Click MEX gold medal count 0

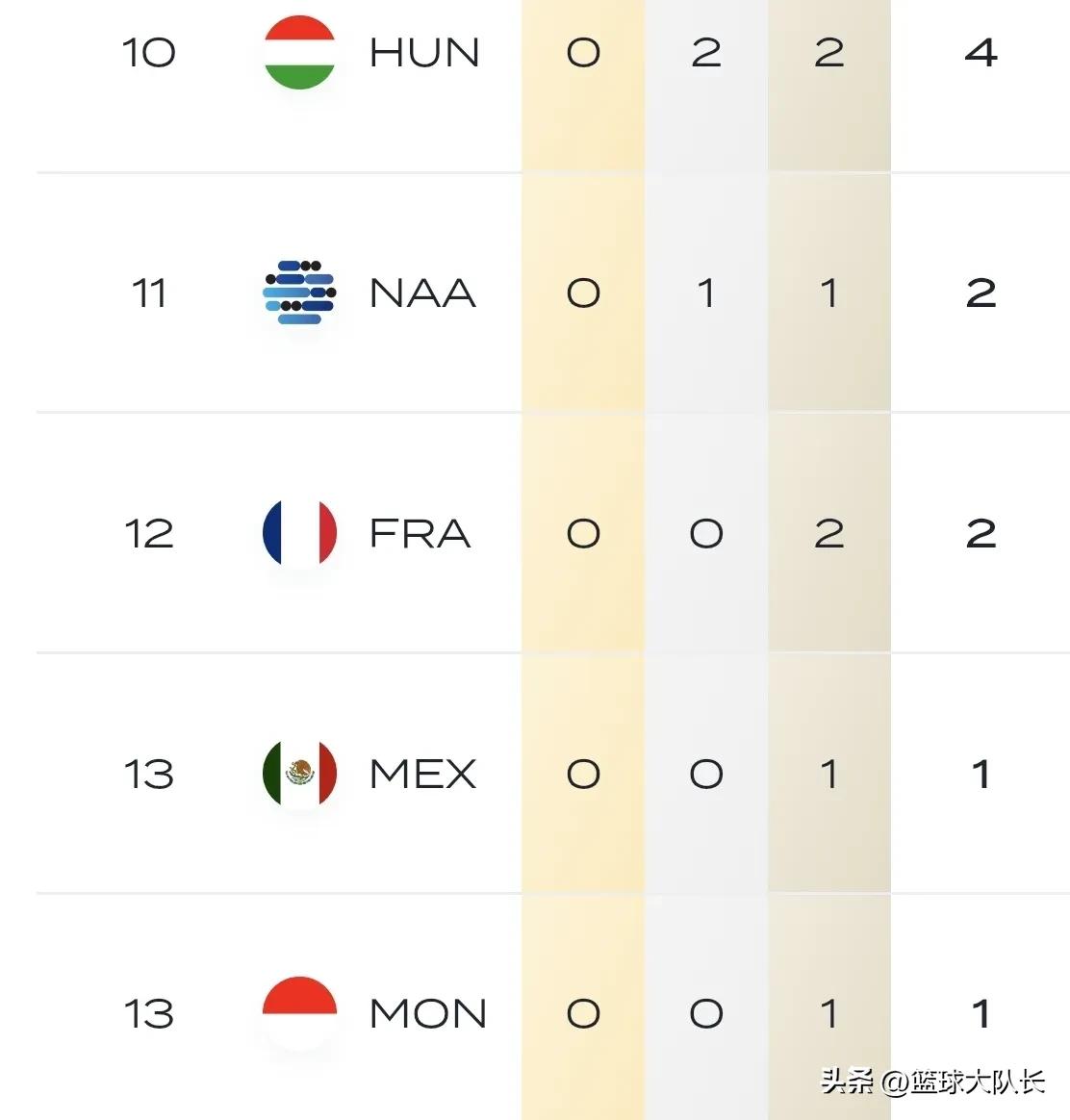coord(583,775)
